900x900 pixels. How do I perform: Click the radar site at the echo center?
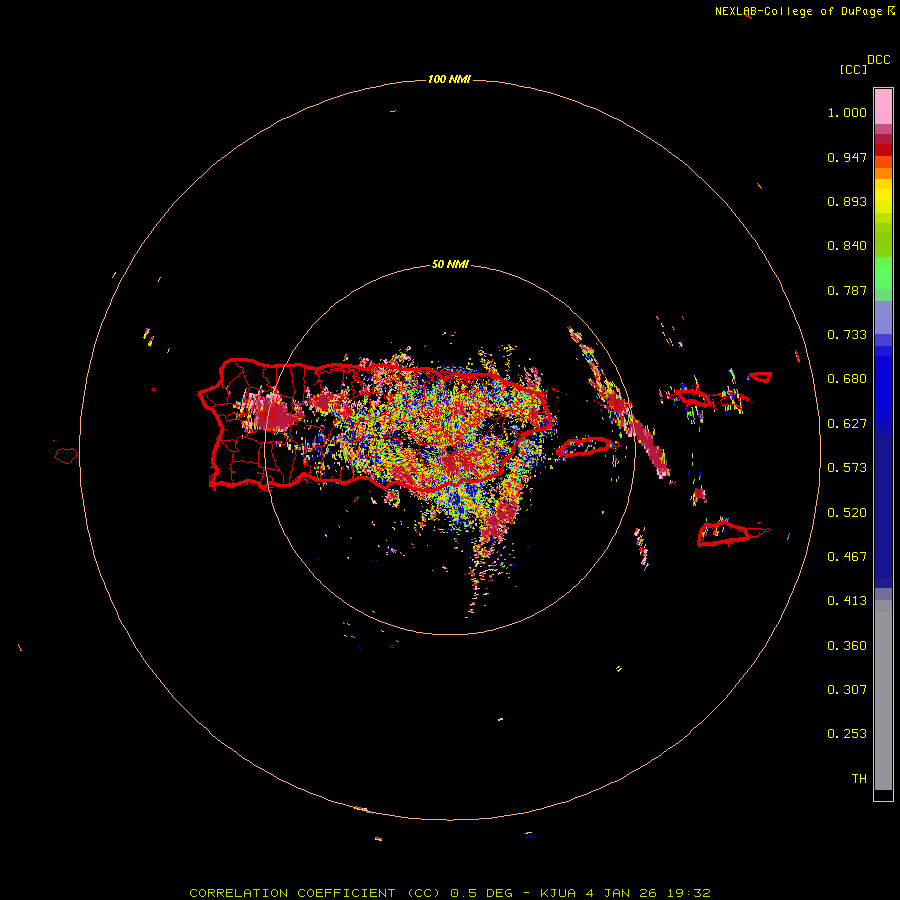[x=449, y=449]
